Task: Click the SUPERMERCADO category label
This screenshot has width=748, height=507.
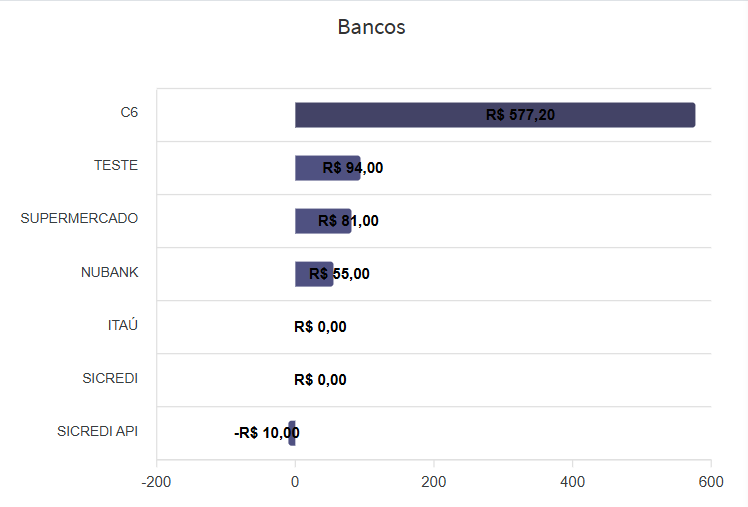Action: [x=79, y=218]
